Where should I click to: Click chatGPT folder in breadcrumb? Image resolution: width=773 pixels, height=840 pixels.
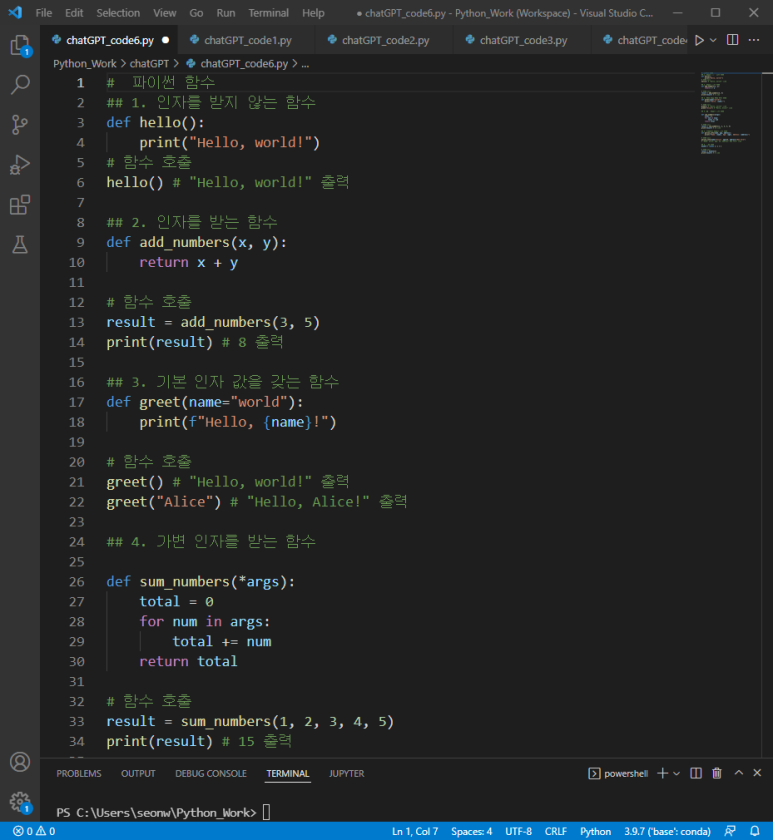point(149,64)
